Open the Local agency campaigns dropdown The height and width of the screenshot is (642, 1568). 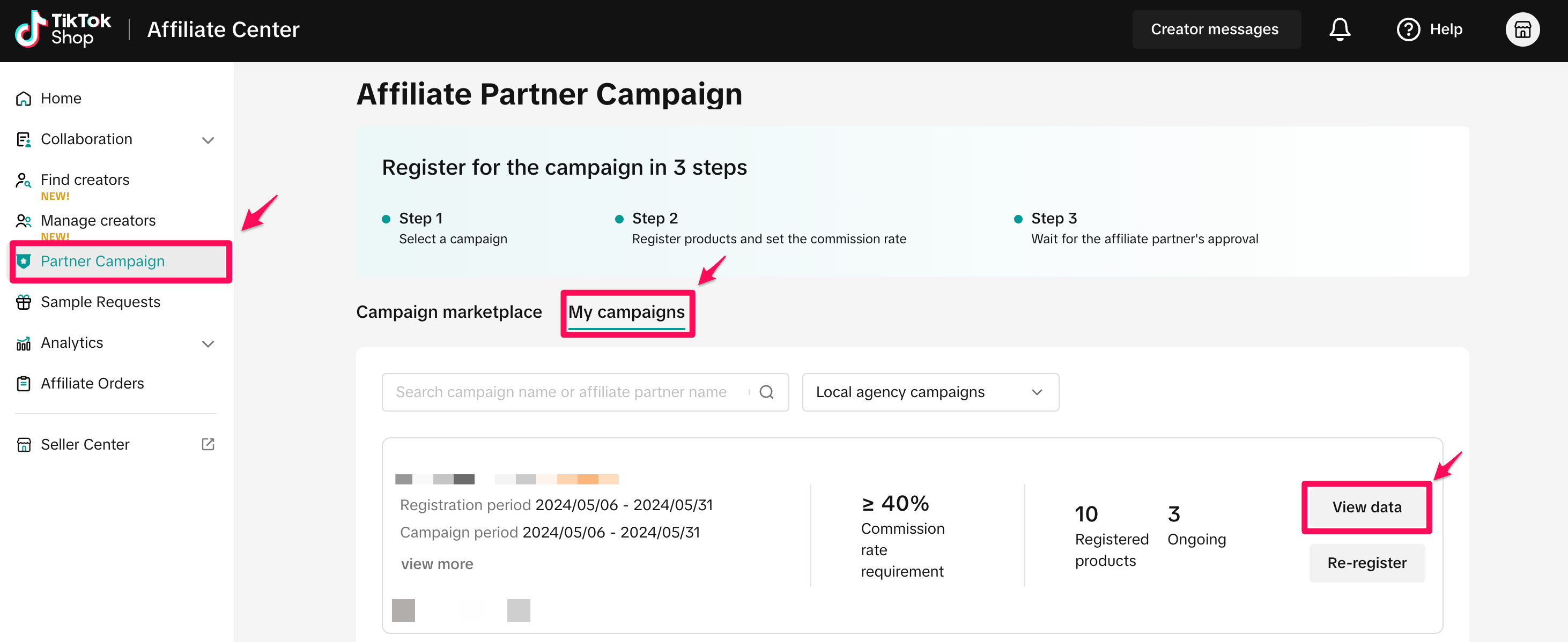coord(929,392)
